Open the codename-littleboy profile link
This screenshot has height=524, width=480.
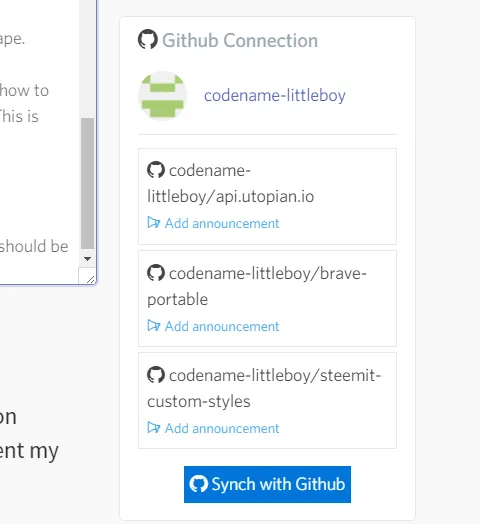pyautogui.click(x=275, y=96)
